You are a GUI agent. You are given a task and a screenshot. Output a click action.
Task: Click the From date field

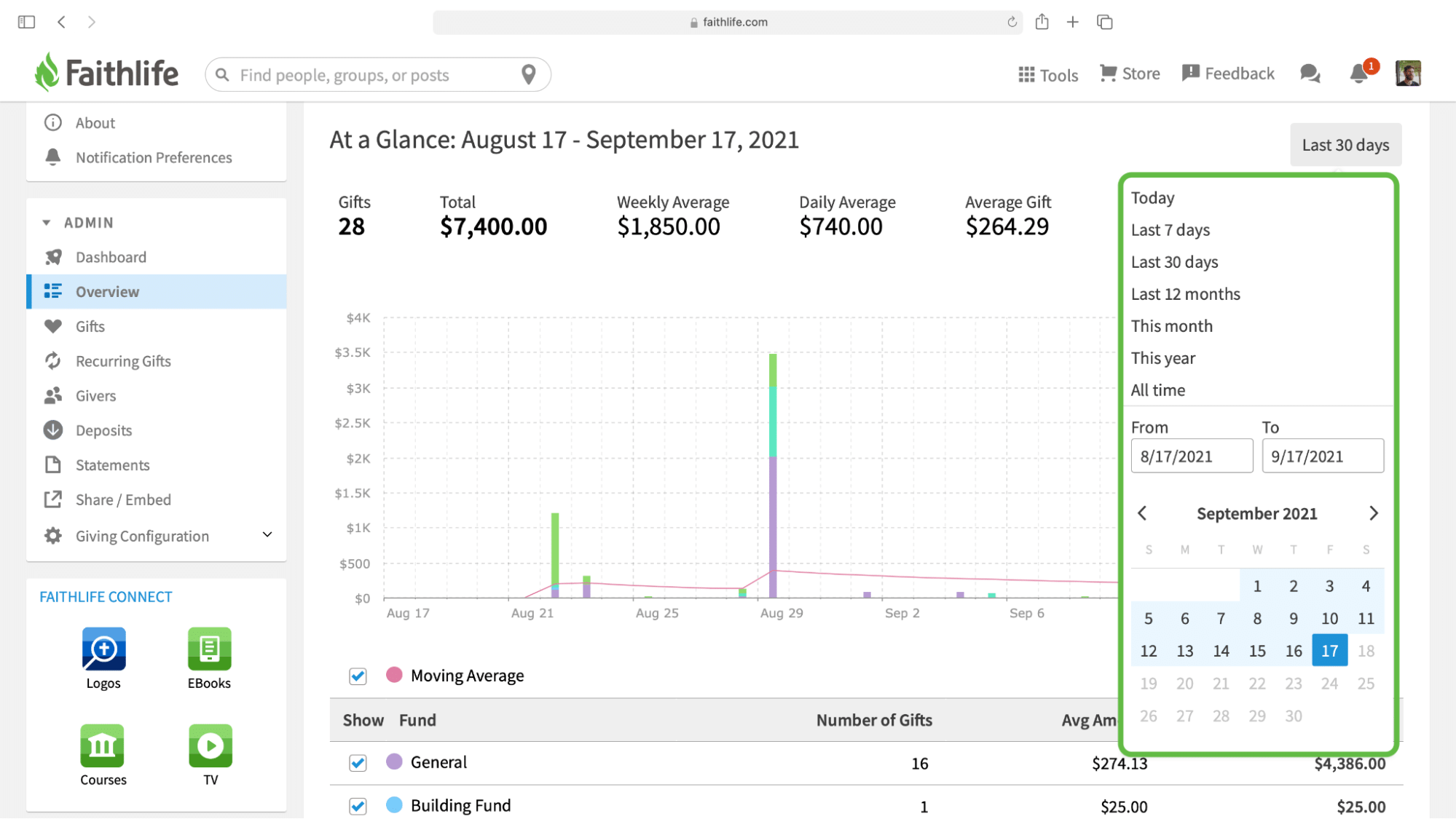click(1192, 456)
